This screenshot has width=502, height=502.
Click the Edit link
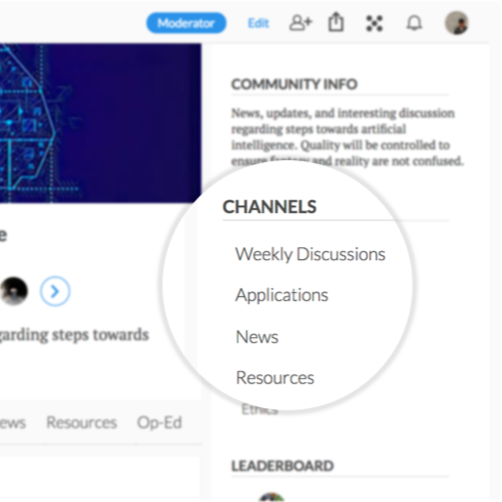click(x=258, y=23)
